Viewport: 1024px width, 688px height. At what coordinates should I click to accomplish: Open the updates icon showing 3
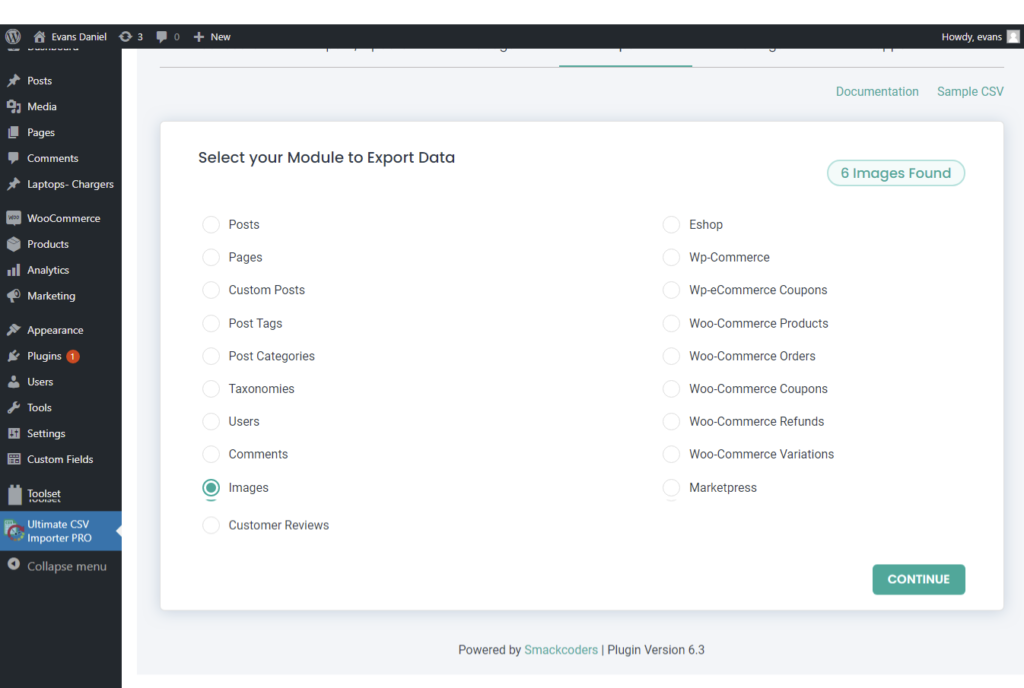125,37
